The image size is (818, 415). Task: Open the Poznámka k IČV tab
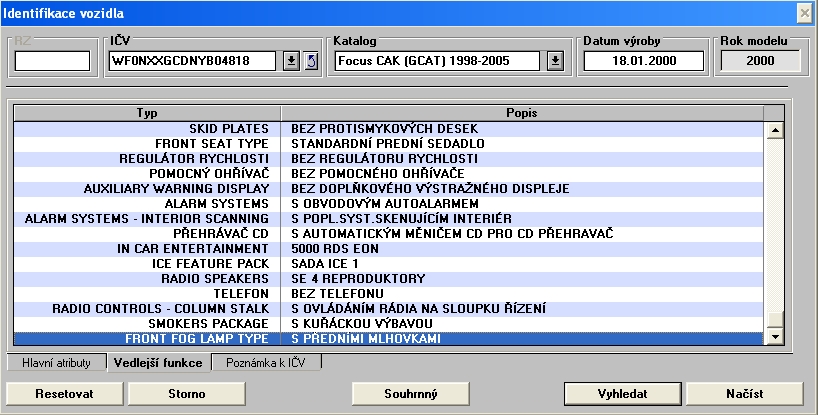pos(266,363)
